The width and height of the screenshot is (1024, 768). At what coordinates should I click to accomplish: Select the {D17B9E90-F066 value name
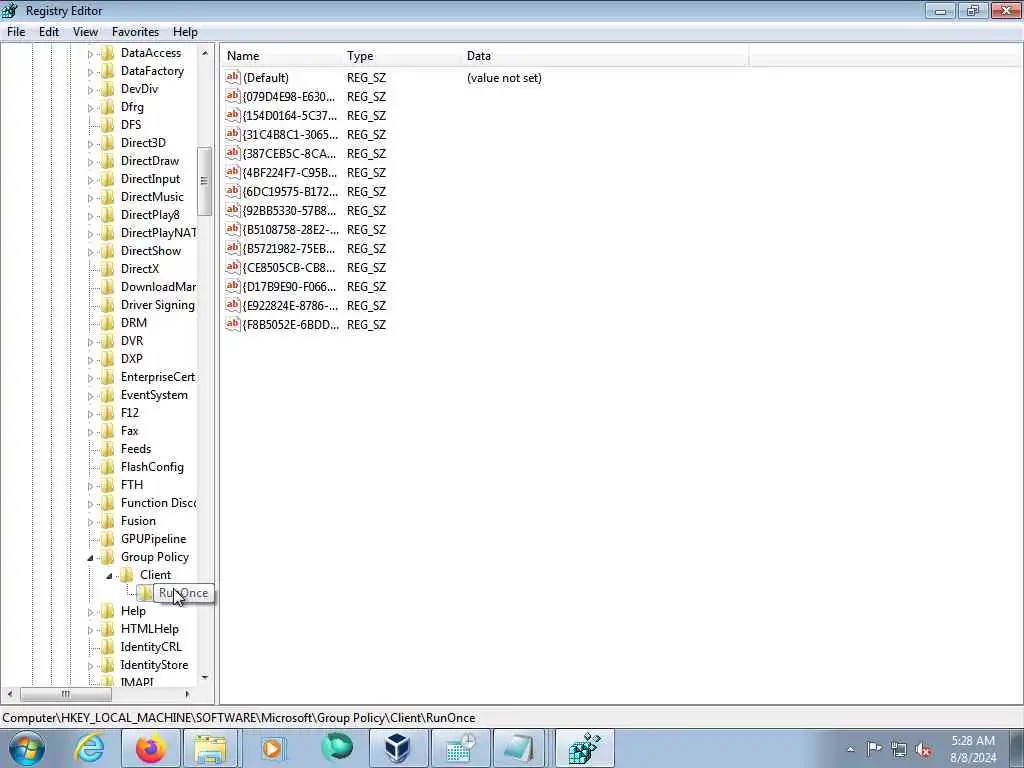[289, 286]
